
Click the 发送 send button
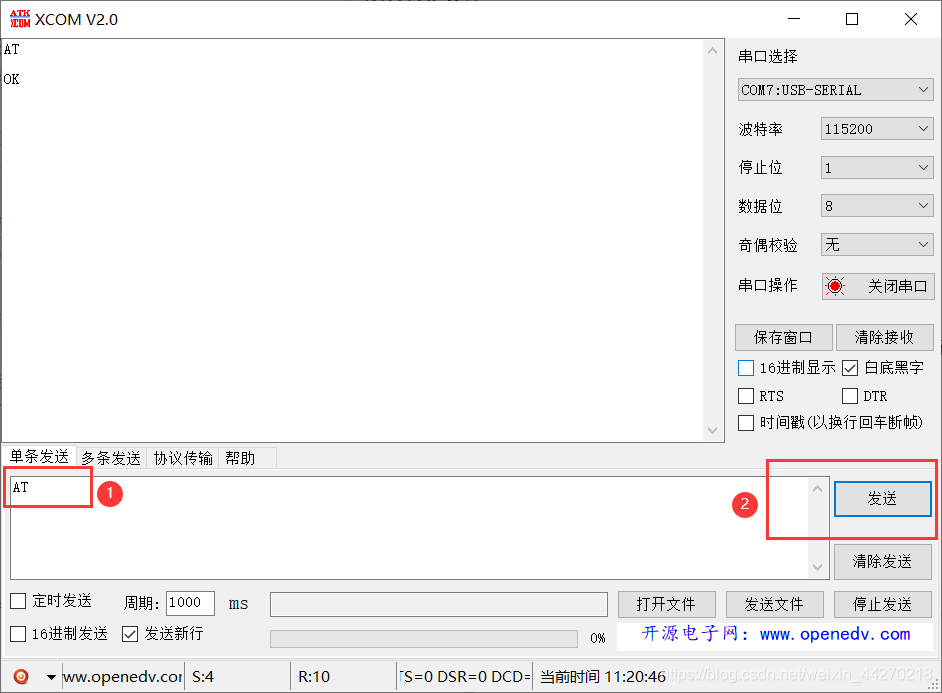click(883, 498)
